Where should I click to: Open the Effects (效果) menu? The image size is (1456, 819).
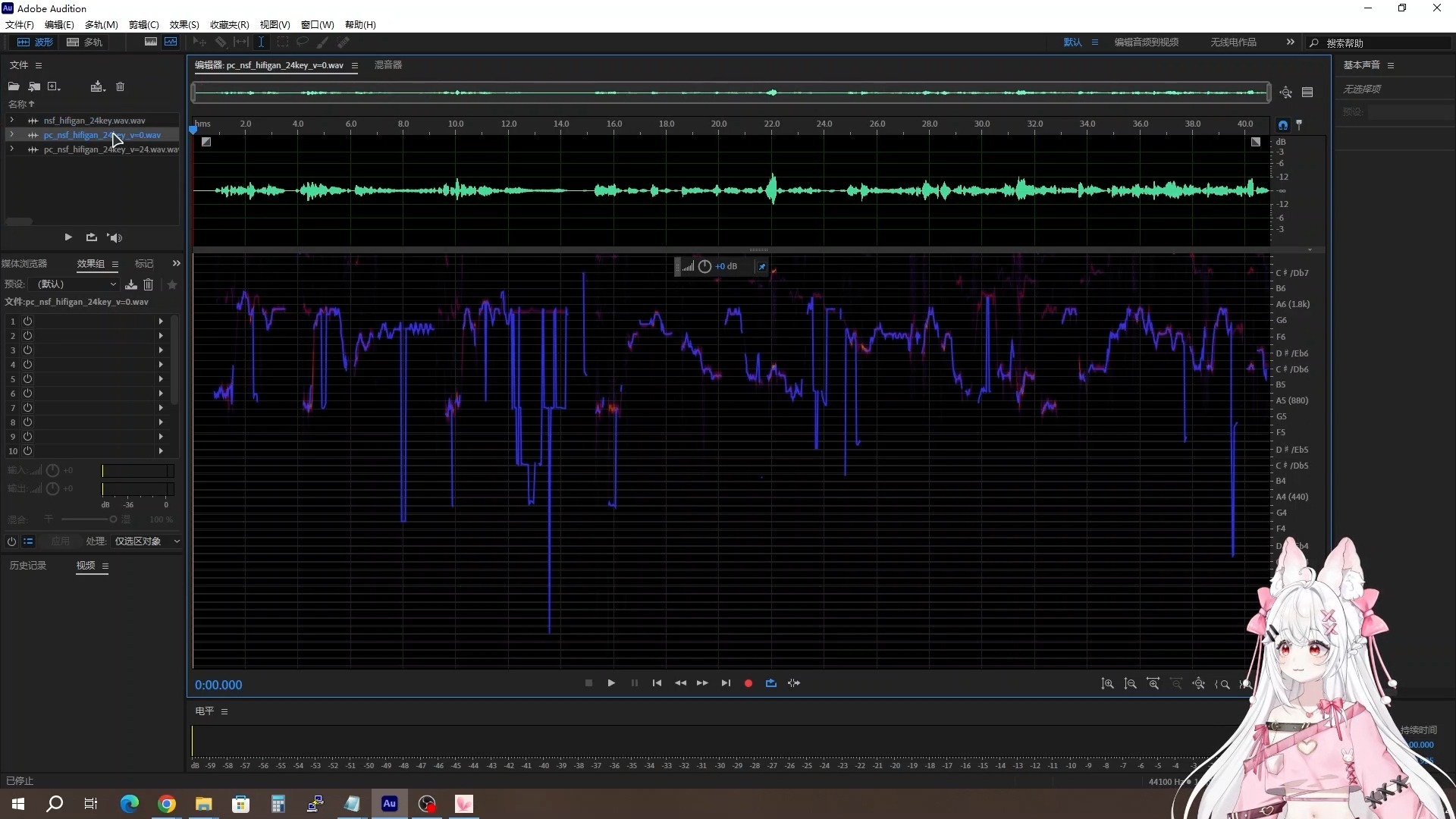pos(184,25)
